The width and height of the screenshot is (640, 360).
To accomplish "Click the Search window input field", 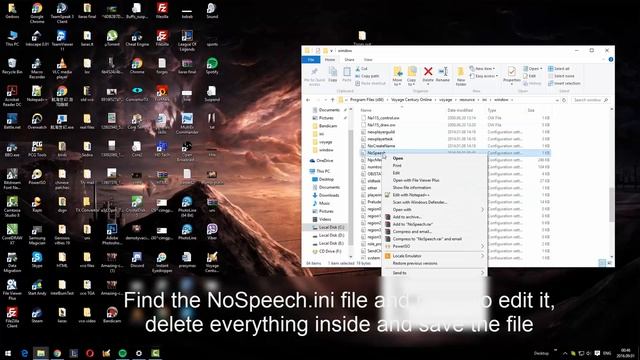I will [x=590, y=100].
